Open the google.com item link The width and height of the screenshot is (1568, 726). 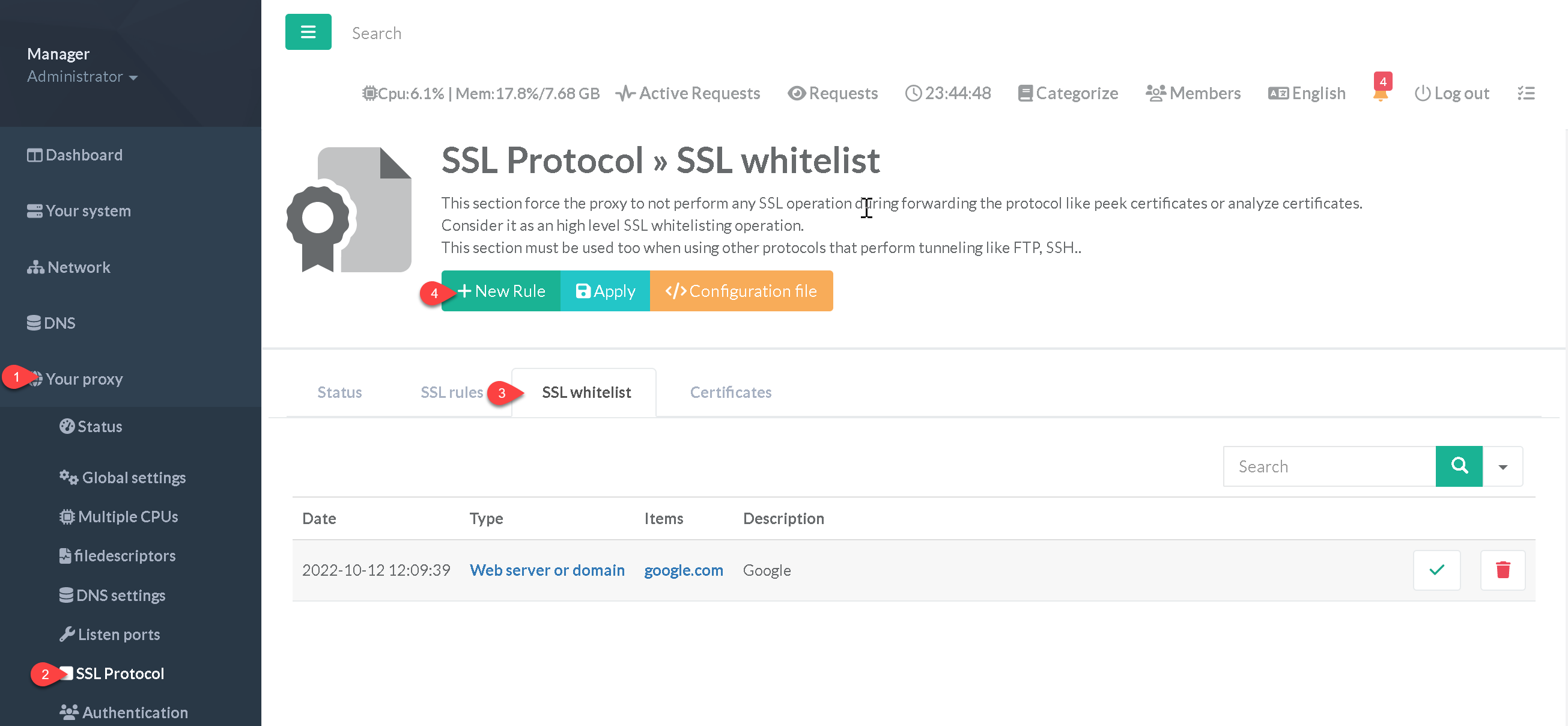(x=683, y=570)
